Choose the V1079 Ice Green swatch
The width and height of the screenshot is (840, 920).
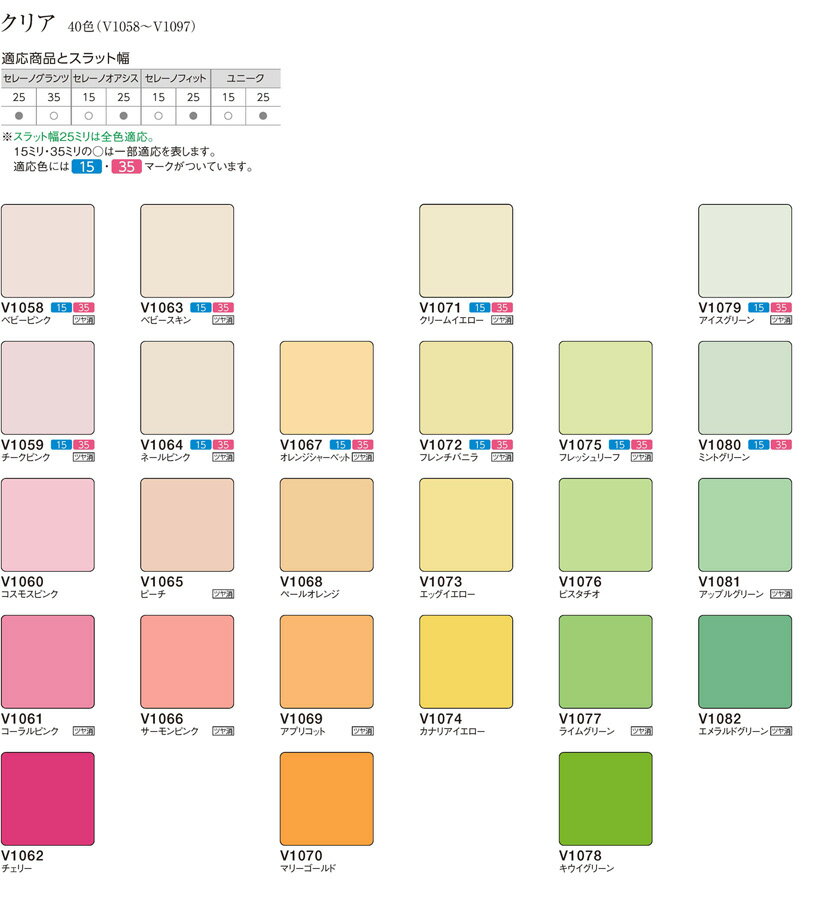pyautogui.click(x=744, y=250)
